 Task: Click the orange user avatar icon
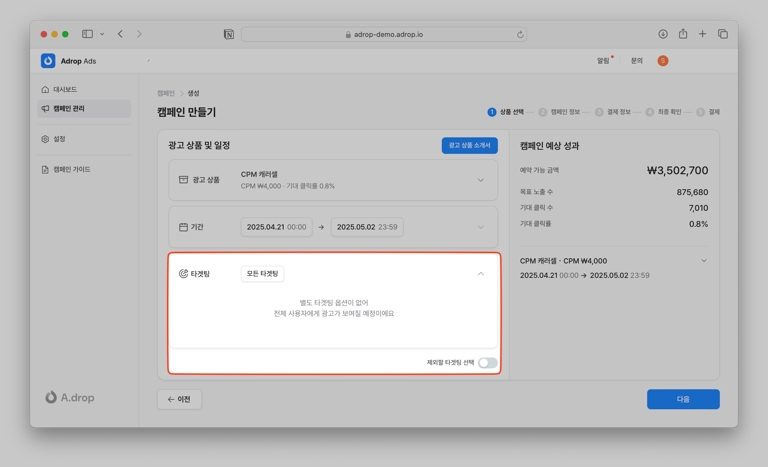click(x=662, y=61)
